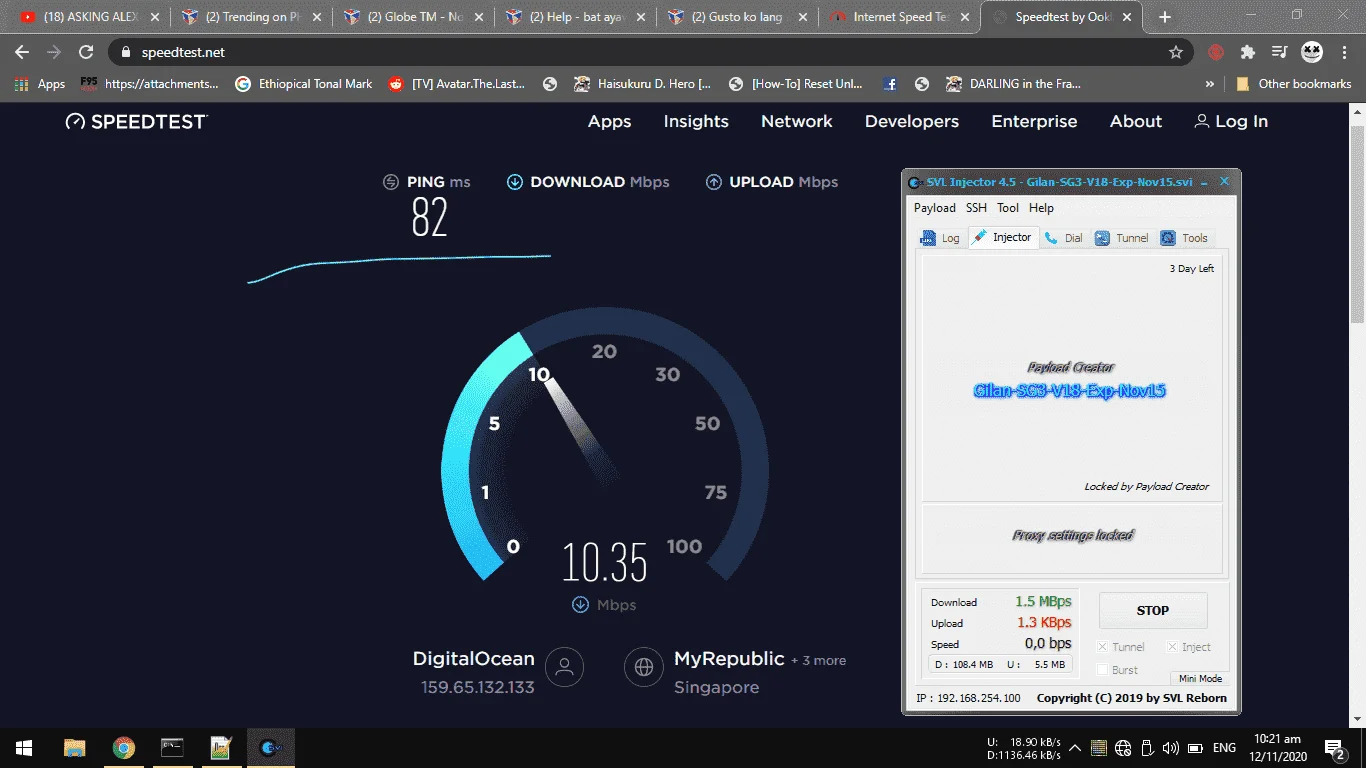Viewport: 1366px width, 768px height.
Task: Switch to the Dial tab
Action: pyautogui.click(x=1064, y=238)
